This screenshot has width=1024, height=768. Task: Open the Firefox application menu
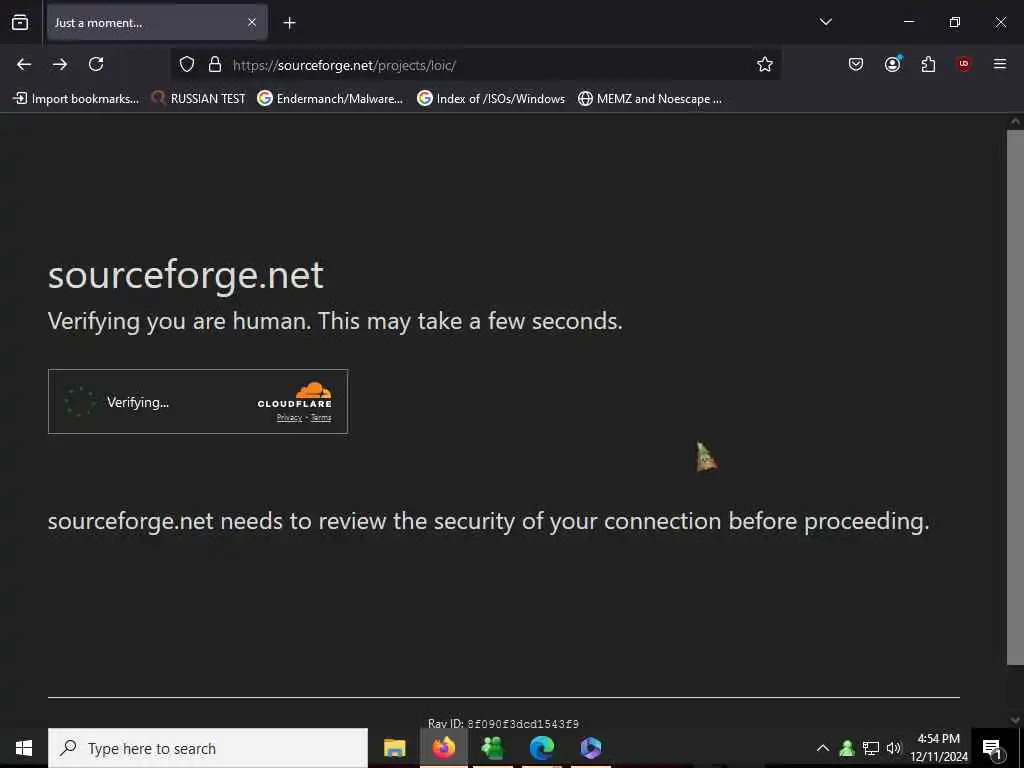pos(1000,64)
